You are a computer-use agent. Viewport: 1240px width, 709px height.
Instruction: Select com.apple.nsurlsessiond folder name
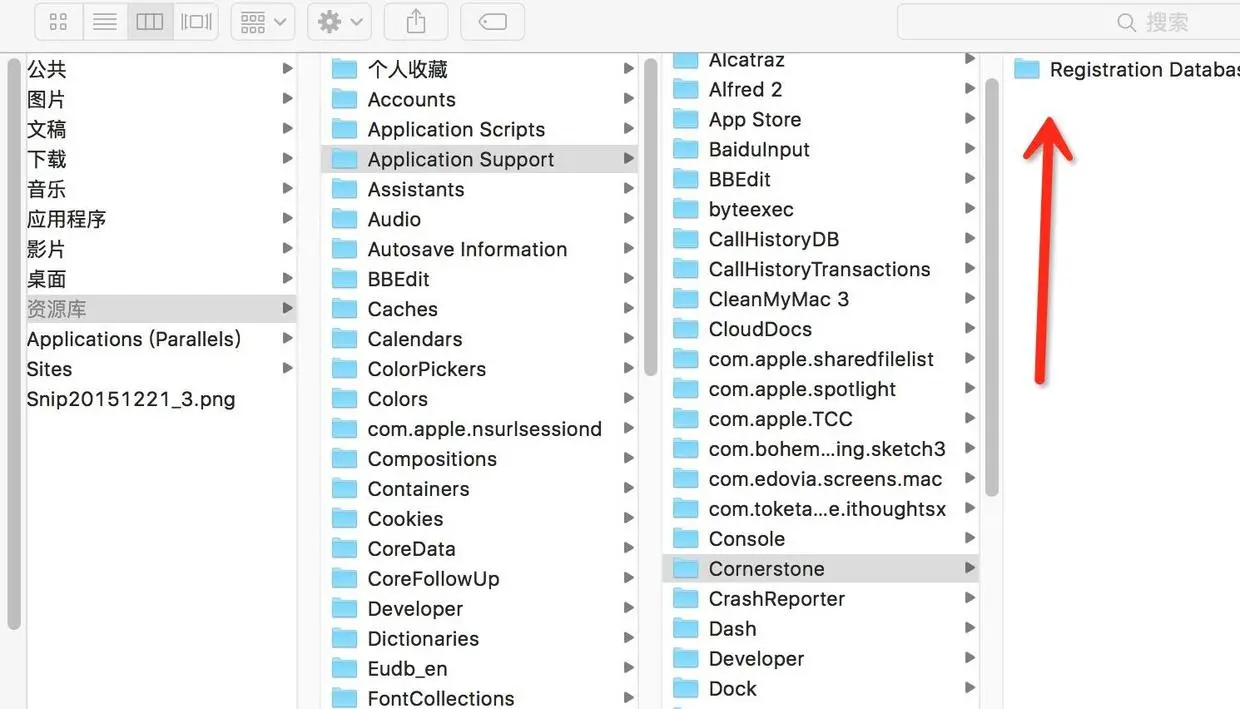pos(485,429)
